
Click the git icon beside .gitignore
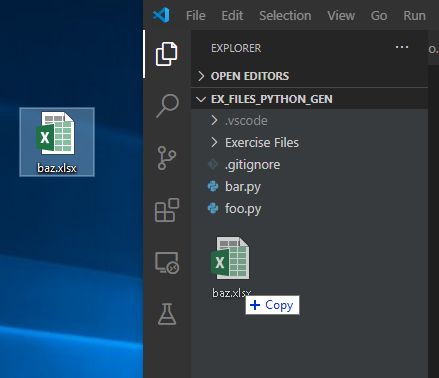[212, 164]
